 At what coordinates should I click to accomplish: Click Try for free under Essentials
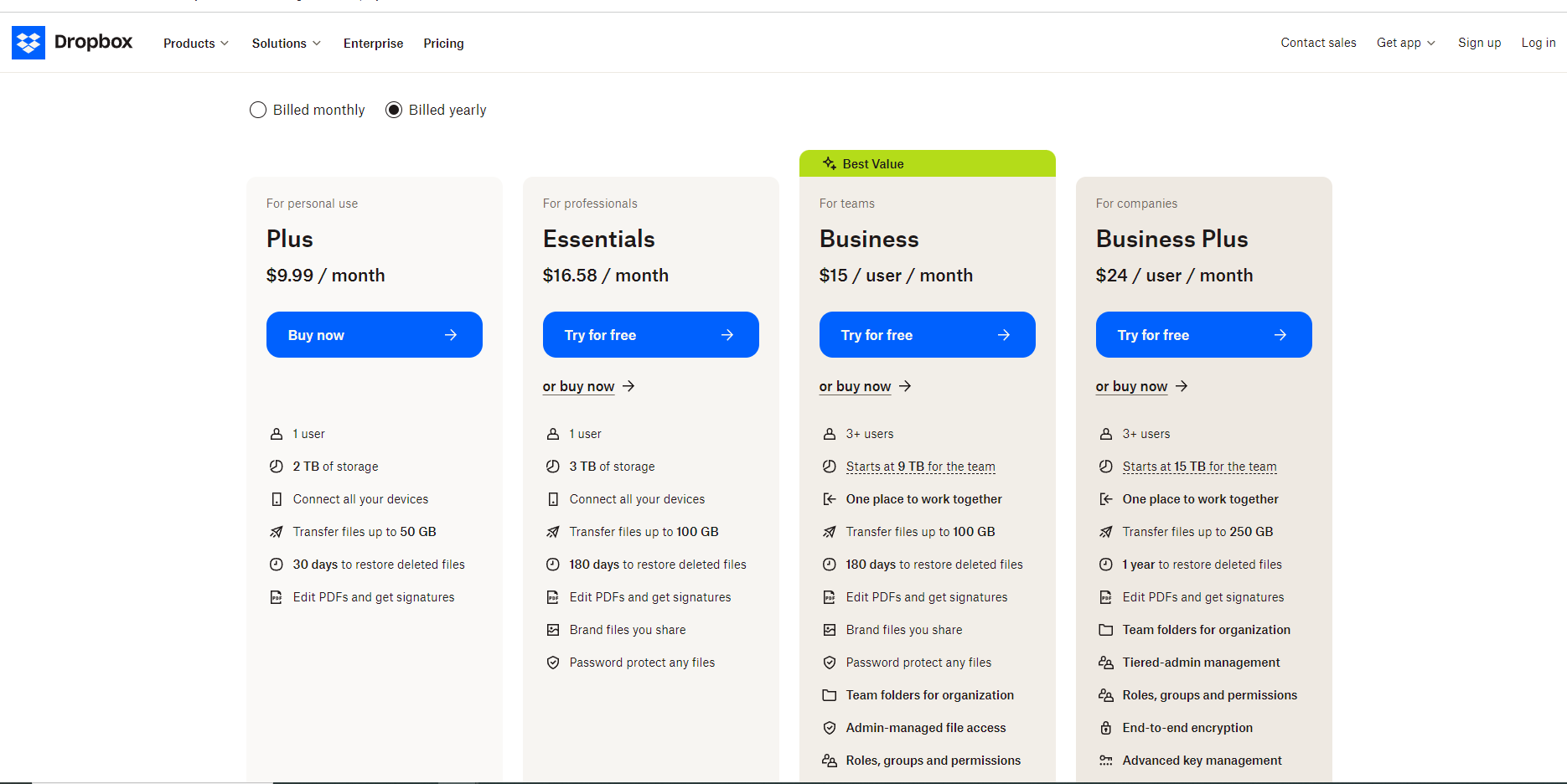651,335
